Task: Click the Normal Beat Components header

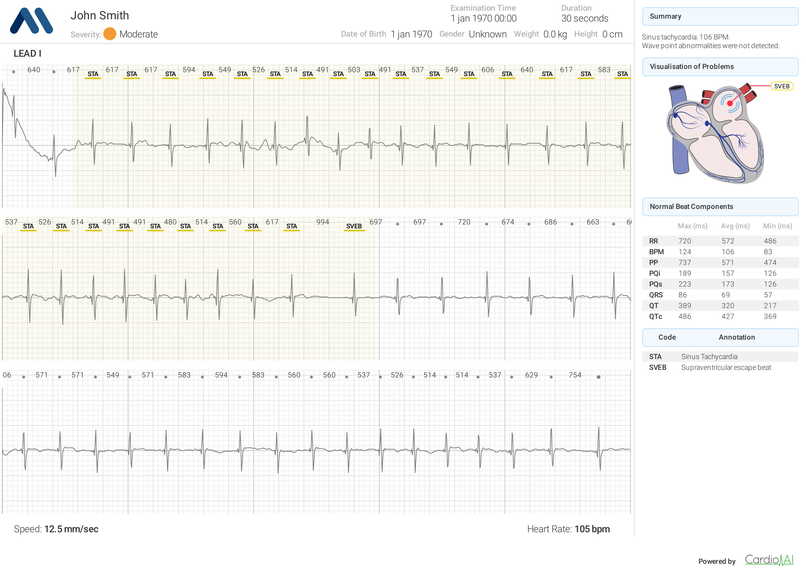Action: coord(720,207)
